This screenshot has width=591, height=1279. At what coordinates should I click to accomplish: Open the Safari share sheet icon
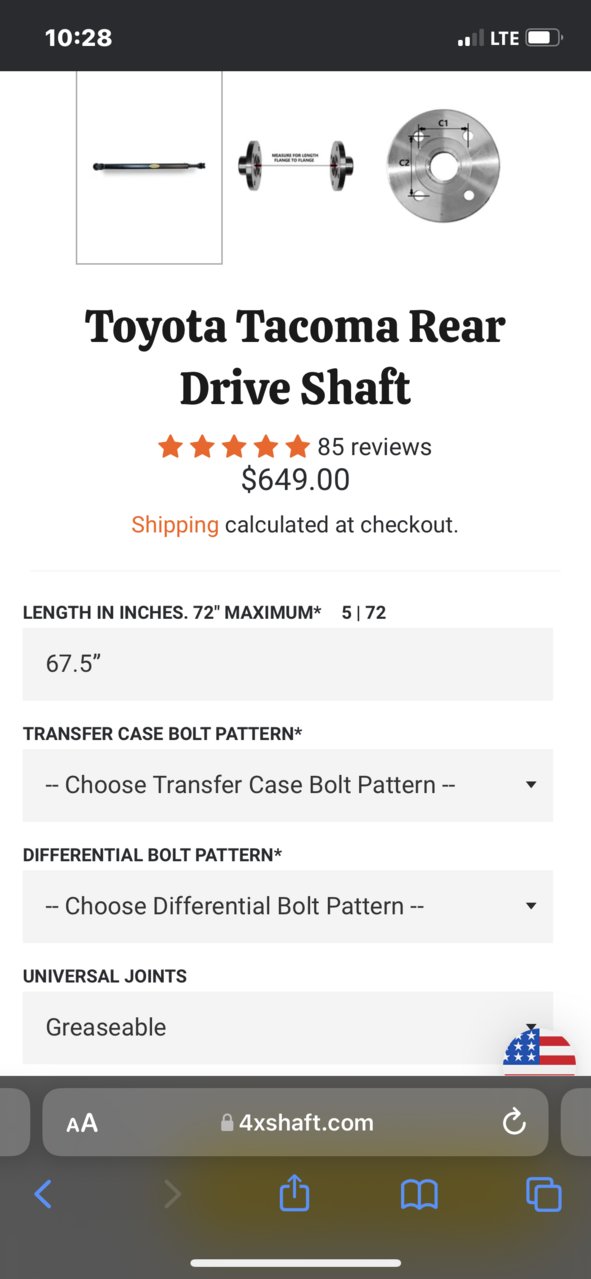[294, 1192]
